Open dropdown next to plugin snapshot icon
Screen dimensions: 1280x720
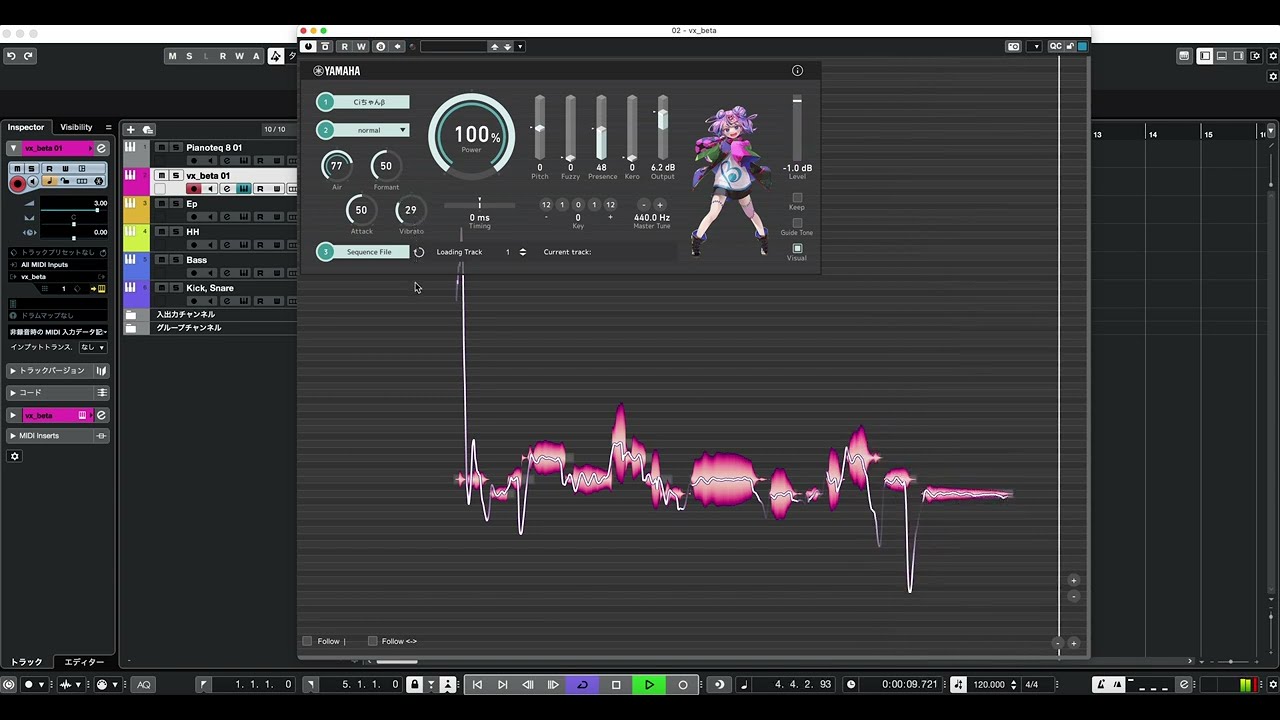(1034, 46)
